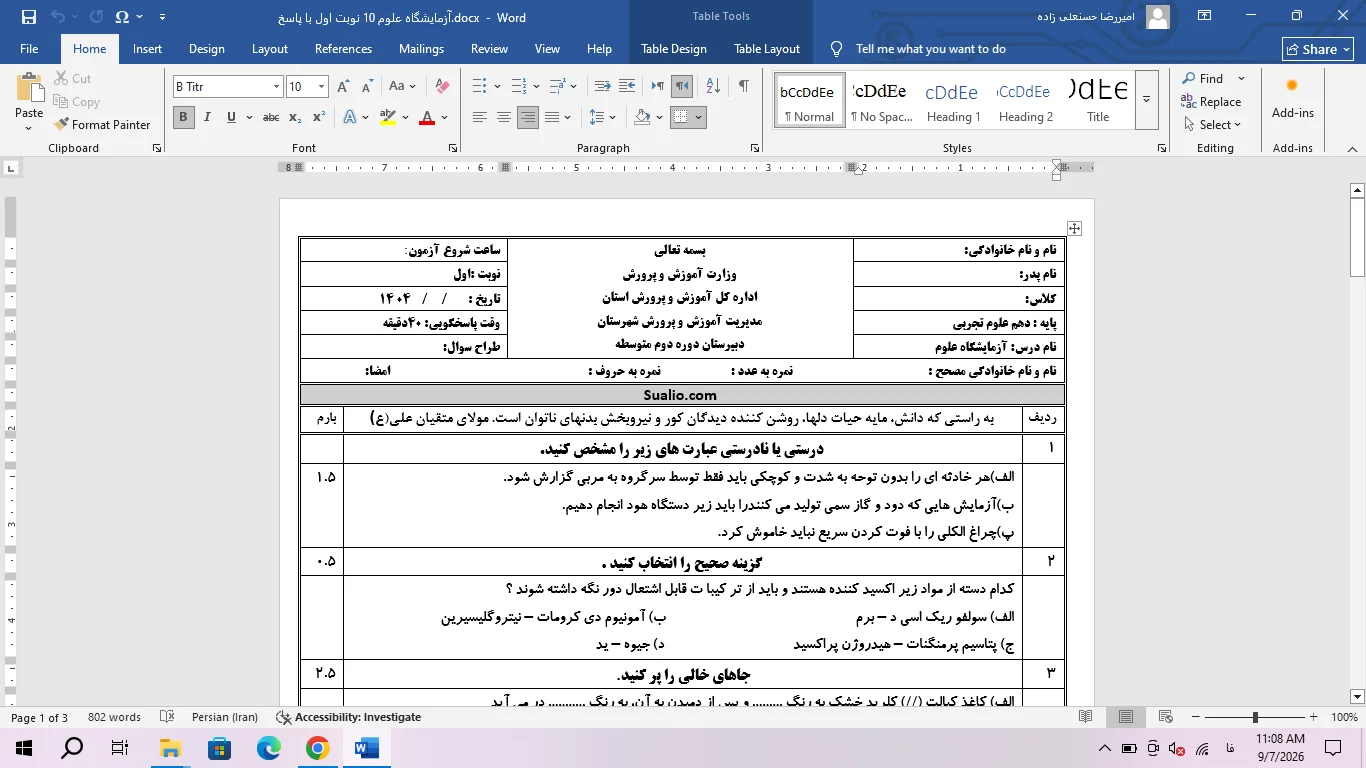Click the Find button

1202,78
